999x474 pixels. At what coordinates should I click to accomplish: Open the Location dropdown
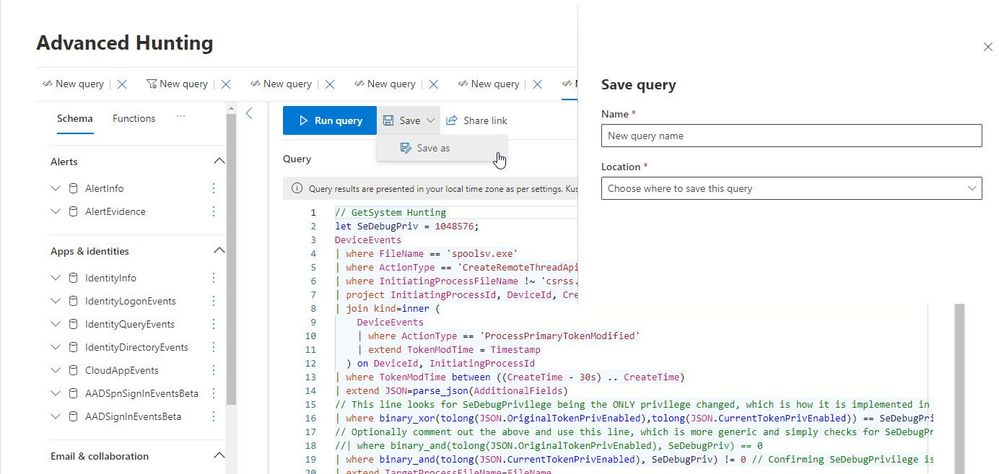click(x=791, y=189)
